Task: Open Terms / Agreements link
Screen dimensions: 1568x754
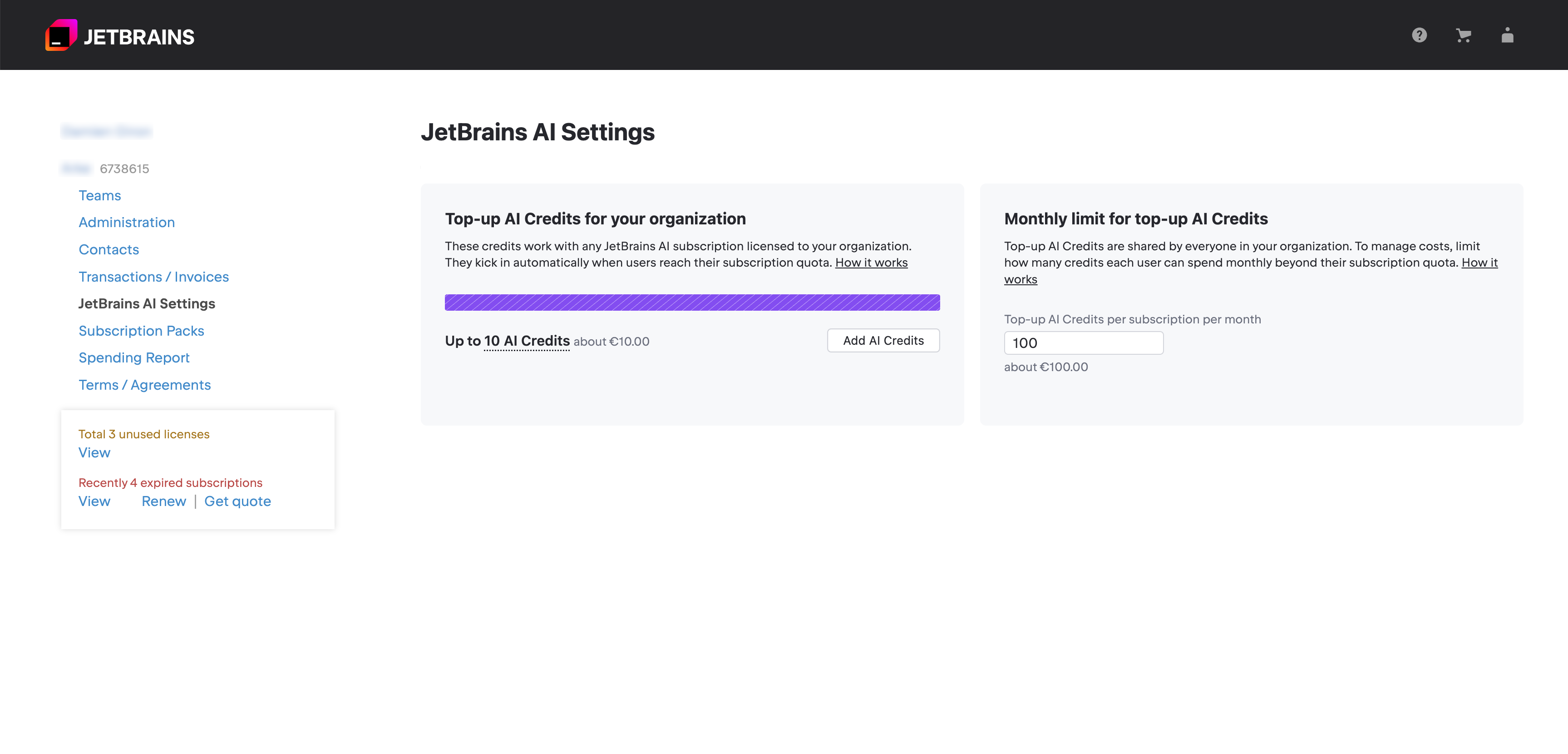Action: 144,385
